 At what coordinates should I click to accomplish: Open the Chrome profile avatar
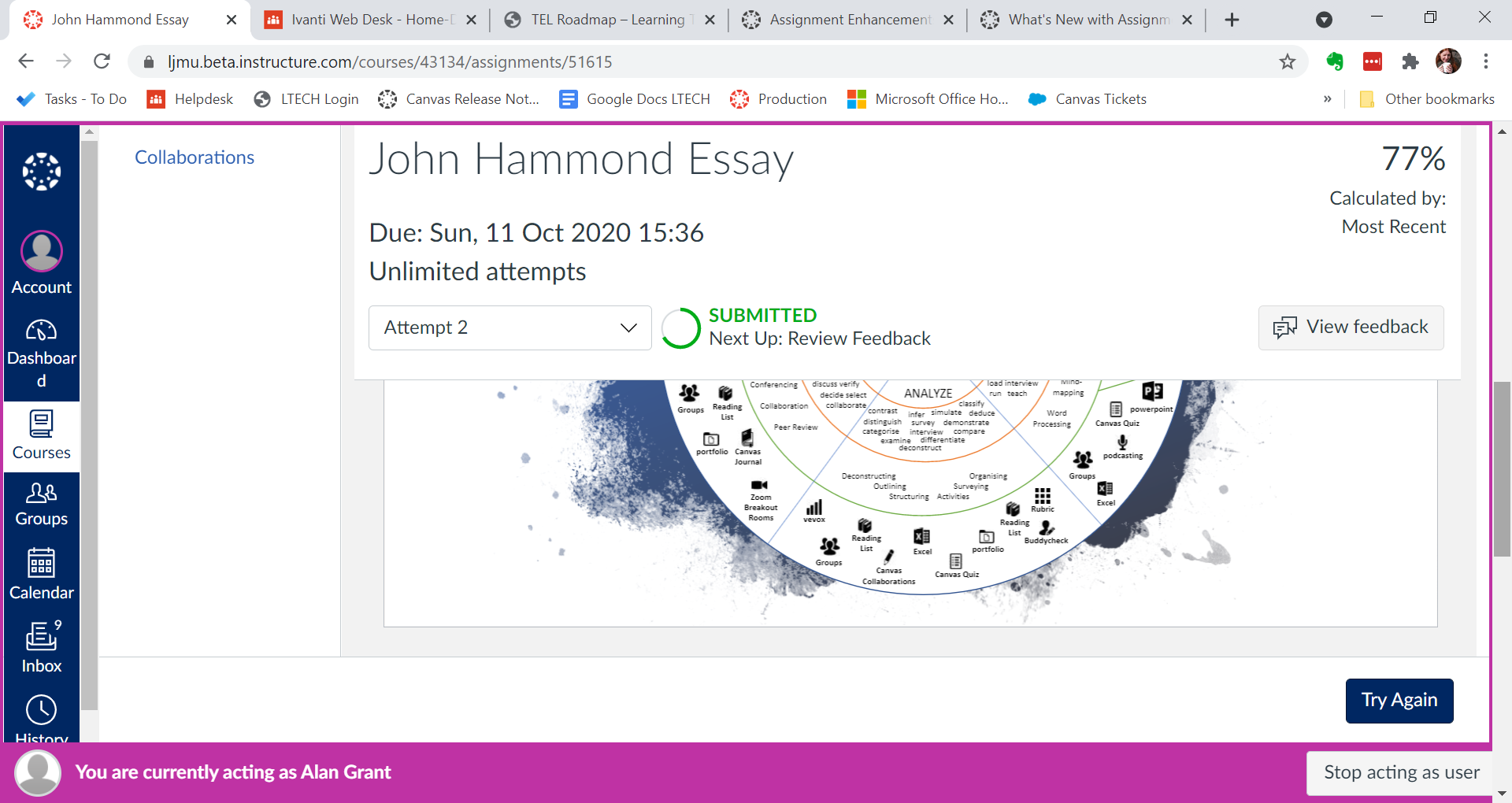(1448, 61)
